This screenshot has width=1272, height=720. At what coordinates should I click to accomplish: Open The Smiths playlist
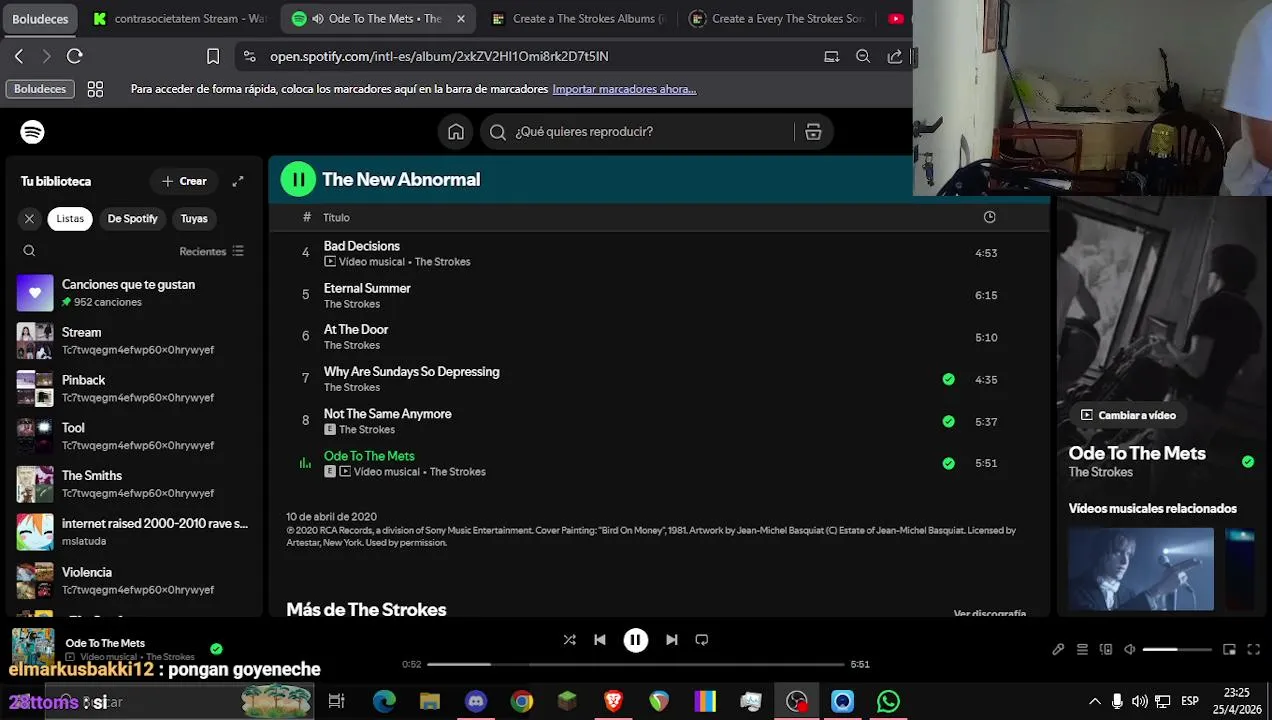[134, 484]
